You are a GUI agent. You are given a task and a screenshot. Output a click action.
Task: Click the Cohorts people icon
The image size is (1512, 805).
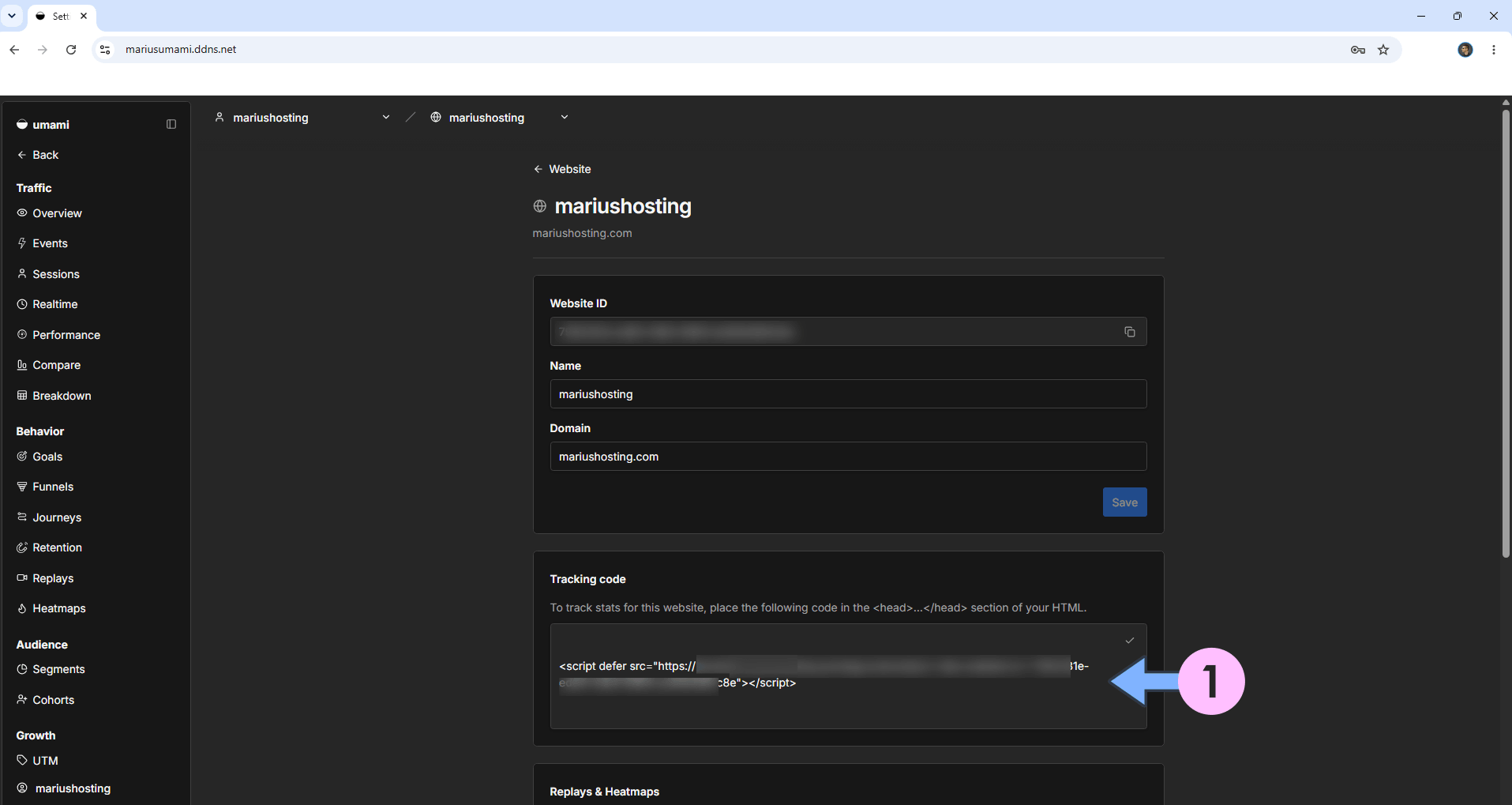[x=22, y=700]
